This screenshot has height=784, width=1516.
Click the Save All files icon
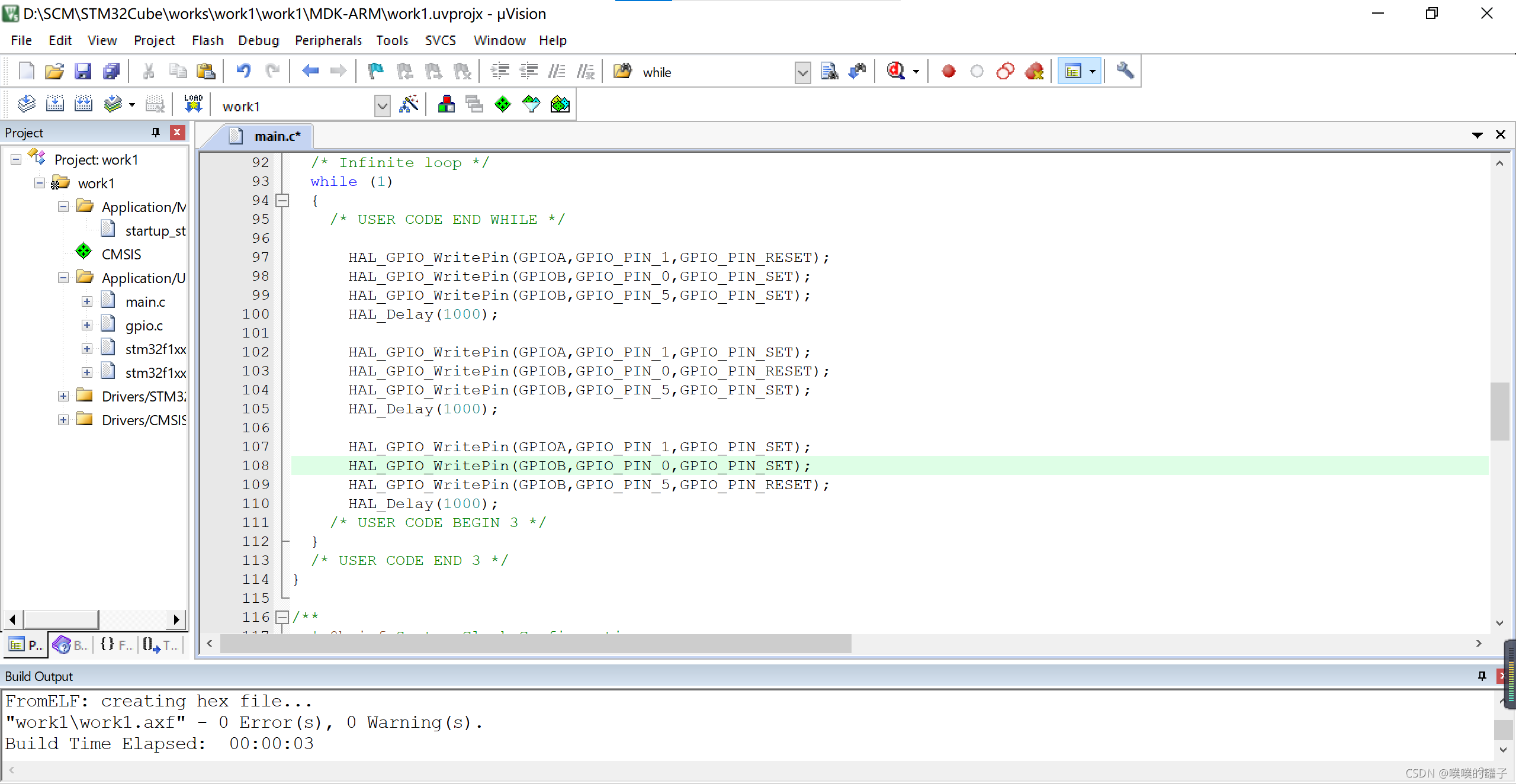click(111, 72)
